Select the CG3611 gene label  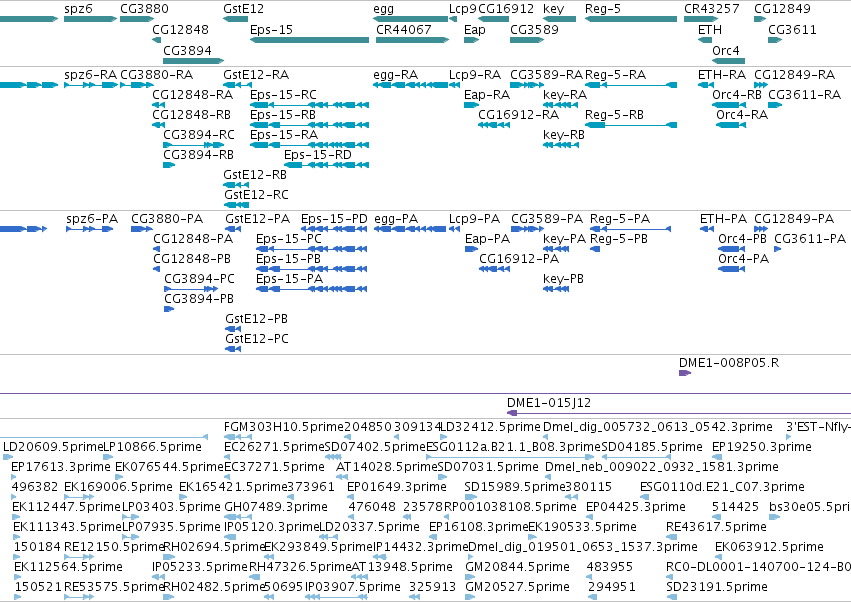pyautogui.click(x=792, y=30)
